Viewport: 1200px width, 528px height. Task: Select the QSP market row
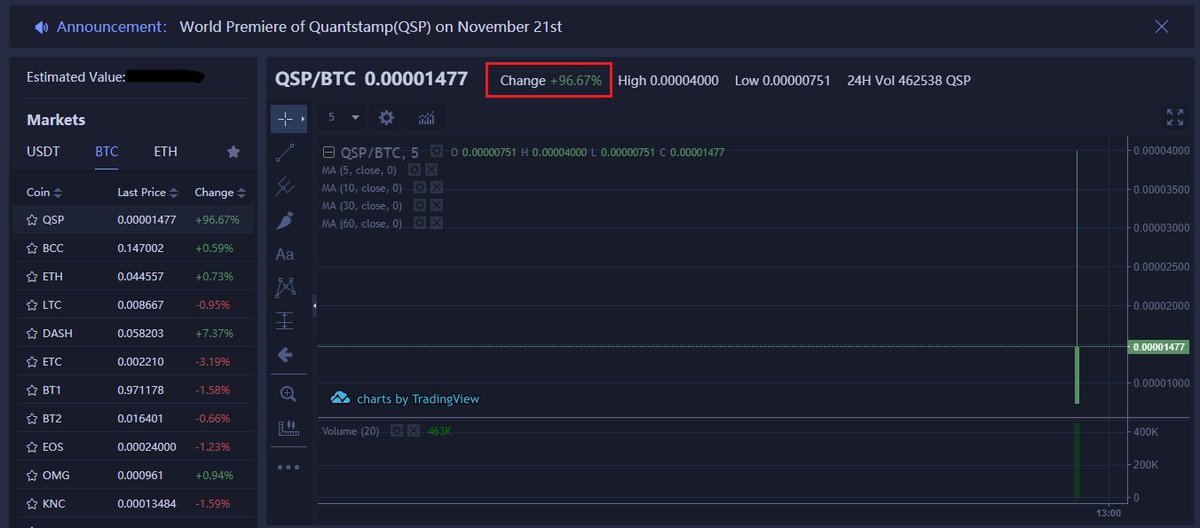[x=132, y=220]
